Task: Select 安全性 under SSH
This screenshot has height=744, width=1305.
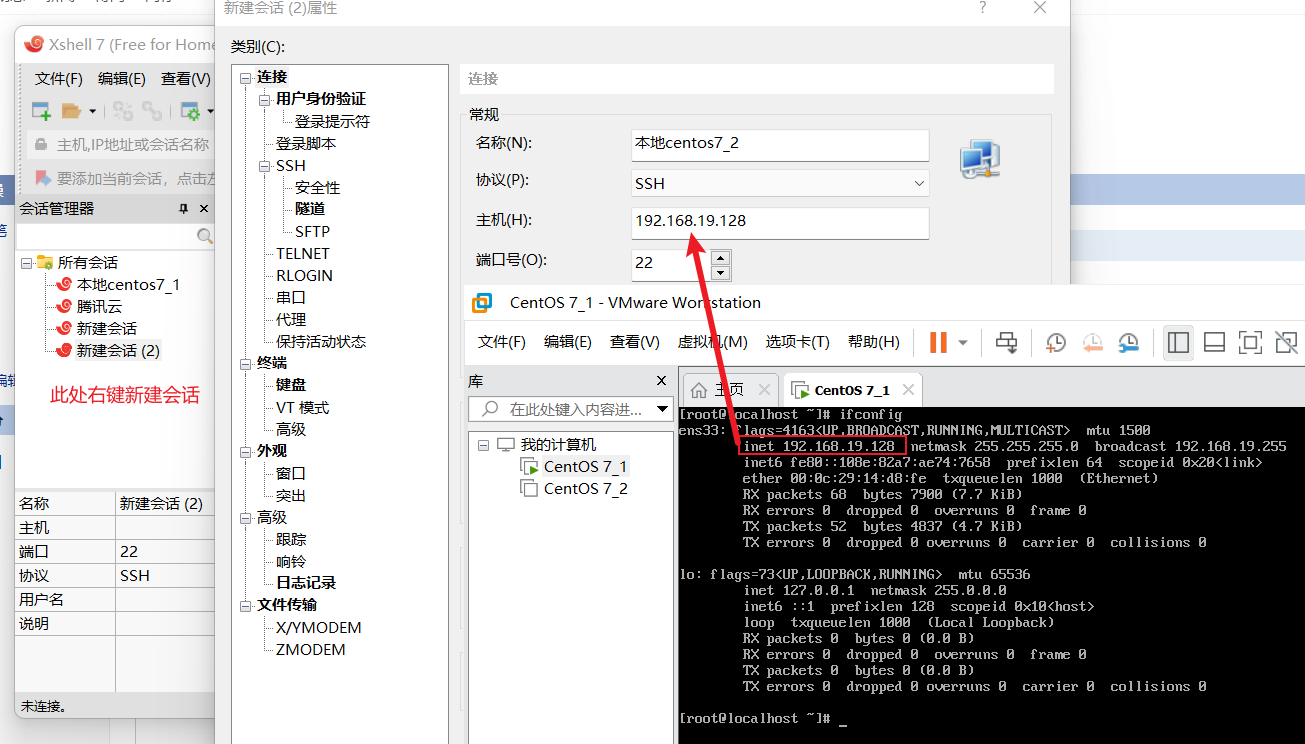Action: pos(318,187)
